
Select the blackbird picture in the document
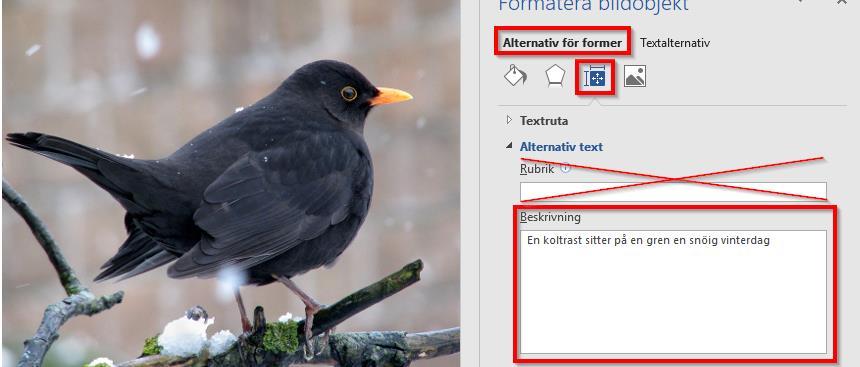pyautogui.click(x=231, y=183)
